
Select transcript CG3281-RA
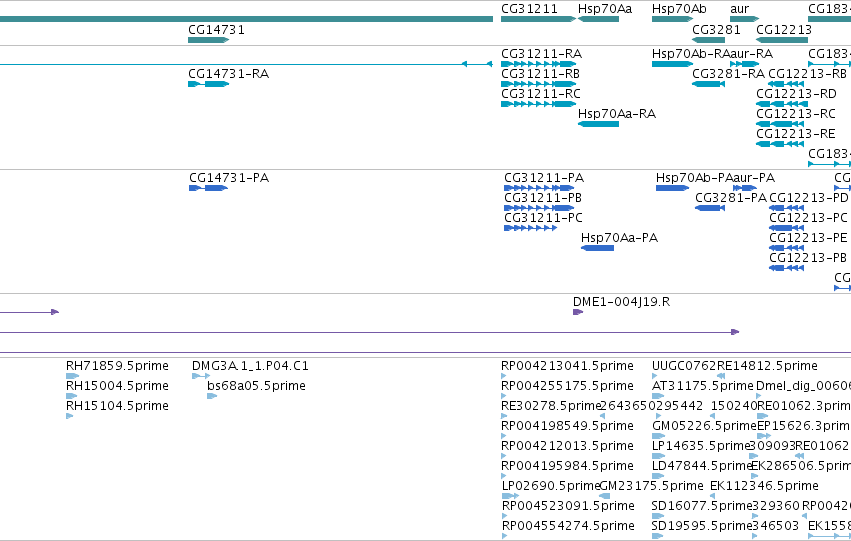[708, 84]
